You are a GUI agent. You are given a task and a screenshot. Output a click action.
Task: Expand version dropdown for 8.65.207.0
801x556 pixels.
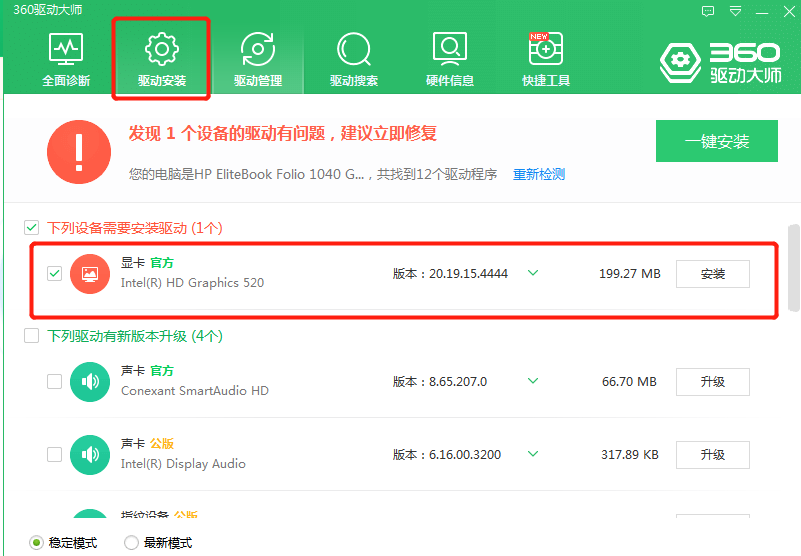[x=533, y=381]
